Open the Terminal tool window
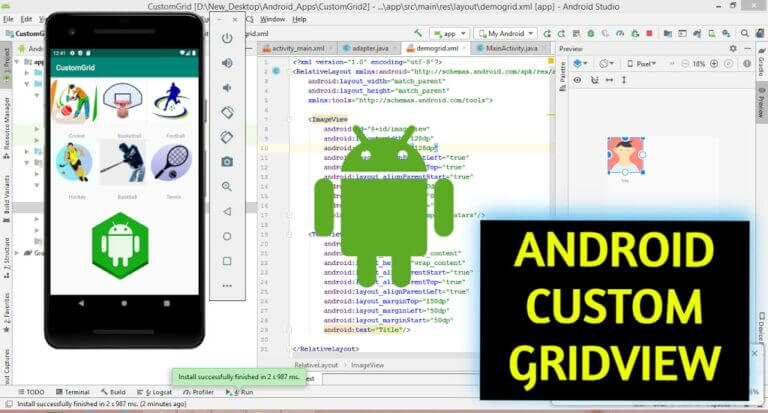 (x=72, y=392)
